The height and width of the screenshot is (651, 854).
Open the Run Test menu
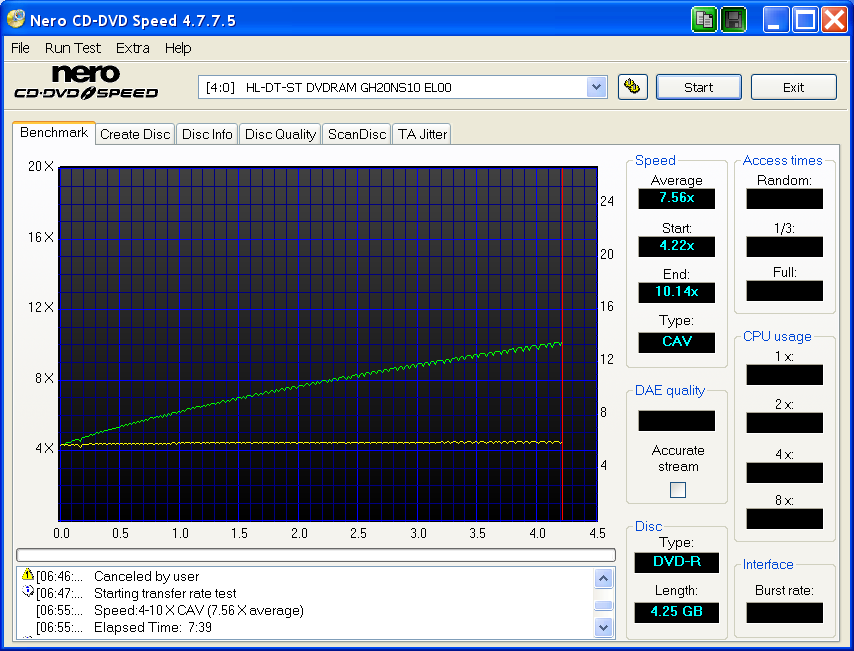point(72,48)
